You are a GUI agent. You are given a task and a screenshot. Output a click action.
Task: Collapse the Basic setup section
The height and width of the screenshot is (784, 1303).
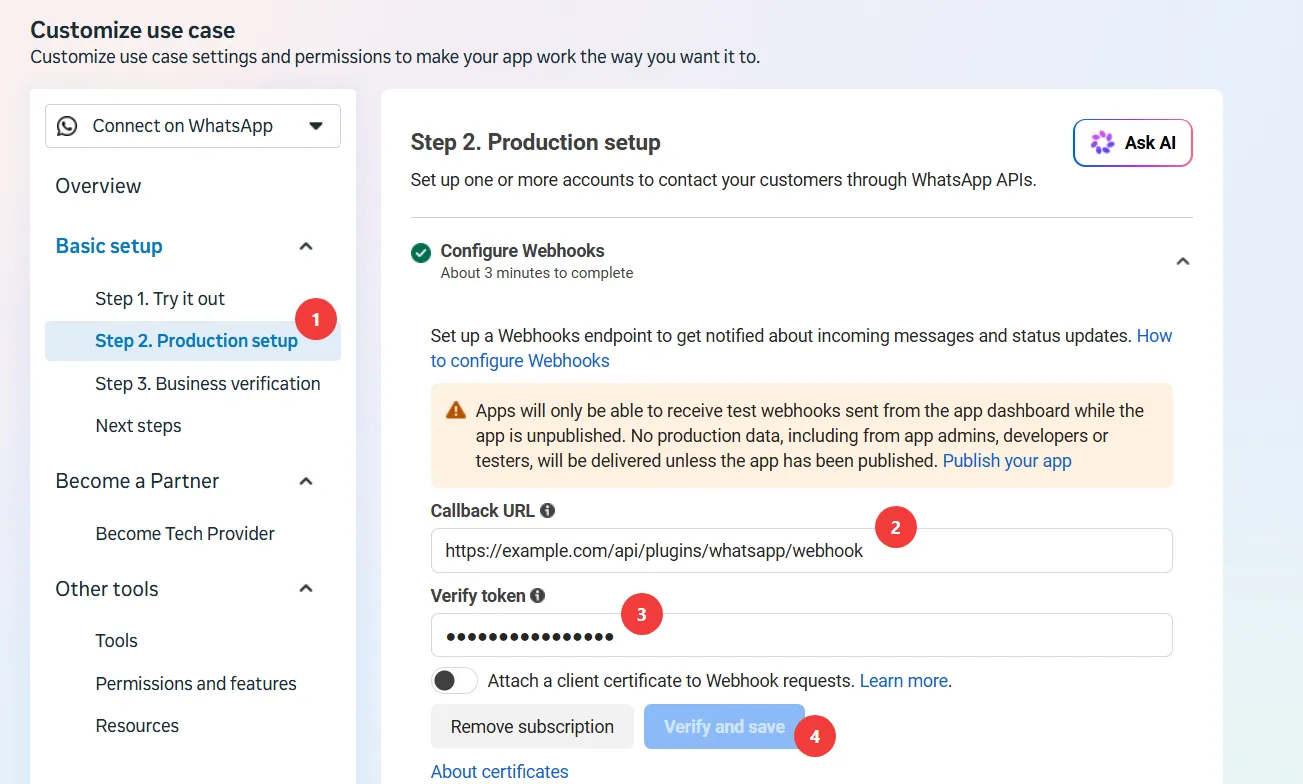(307, 246)
